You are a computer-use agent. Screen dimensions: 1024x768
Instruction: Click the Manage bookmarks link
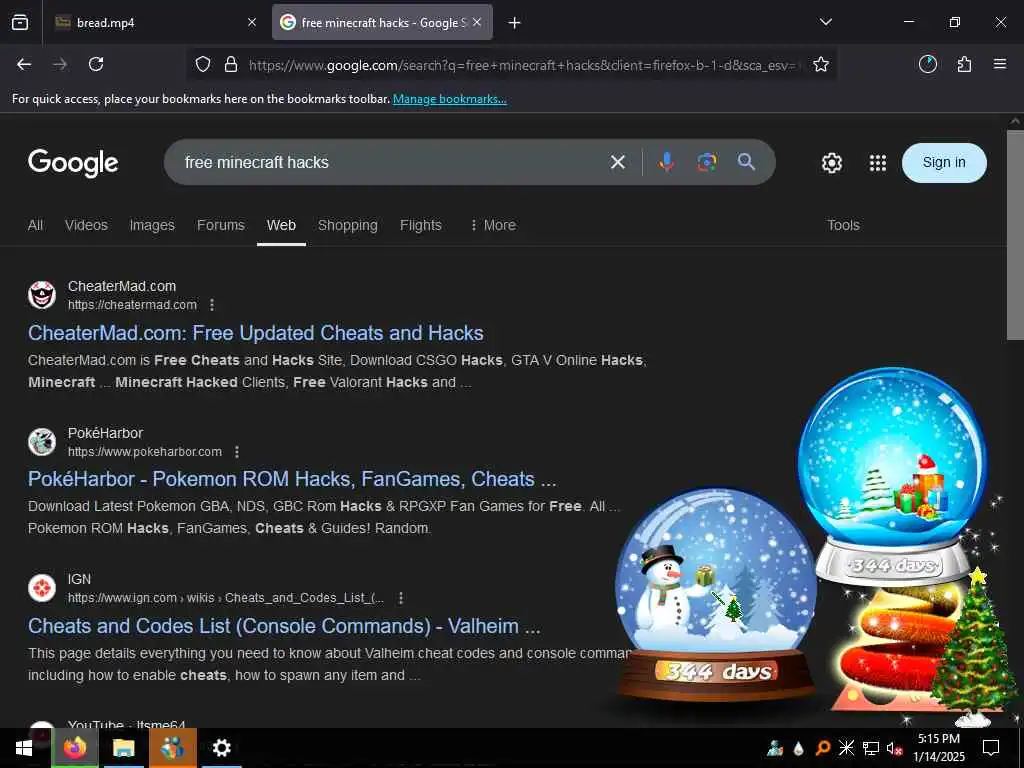coord(449,99)
